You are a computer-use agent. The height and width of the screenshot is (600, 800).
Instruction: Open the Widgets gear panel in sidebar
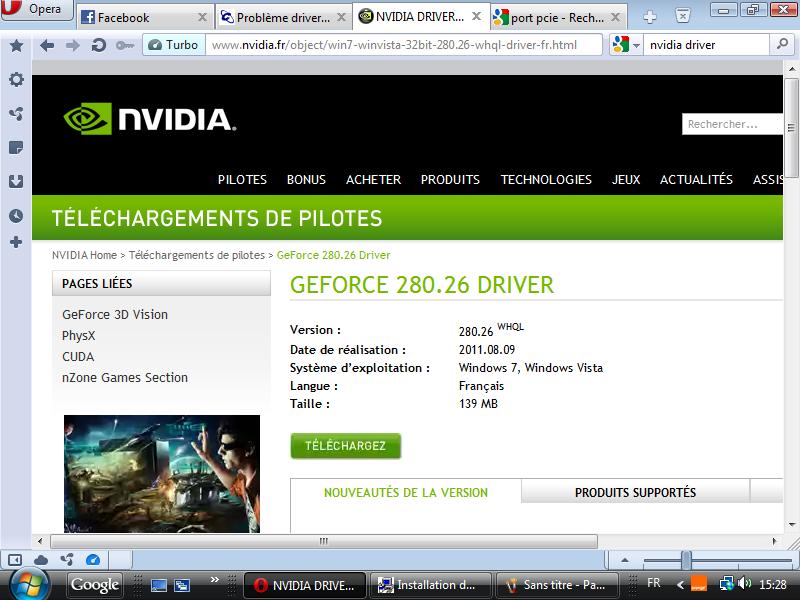(x=16, y=80)
